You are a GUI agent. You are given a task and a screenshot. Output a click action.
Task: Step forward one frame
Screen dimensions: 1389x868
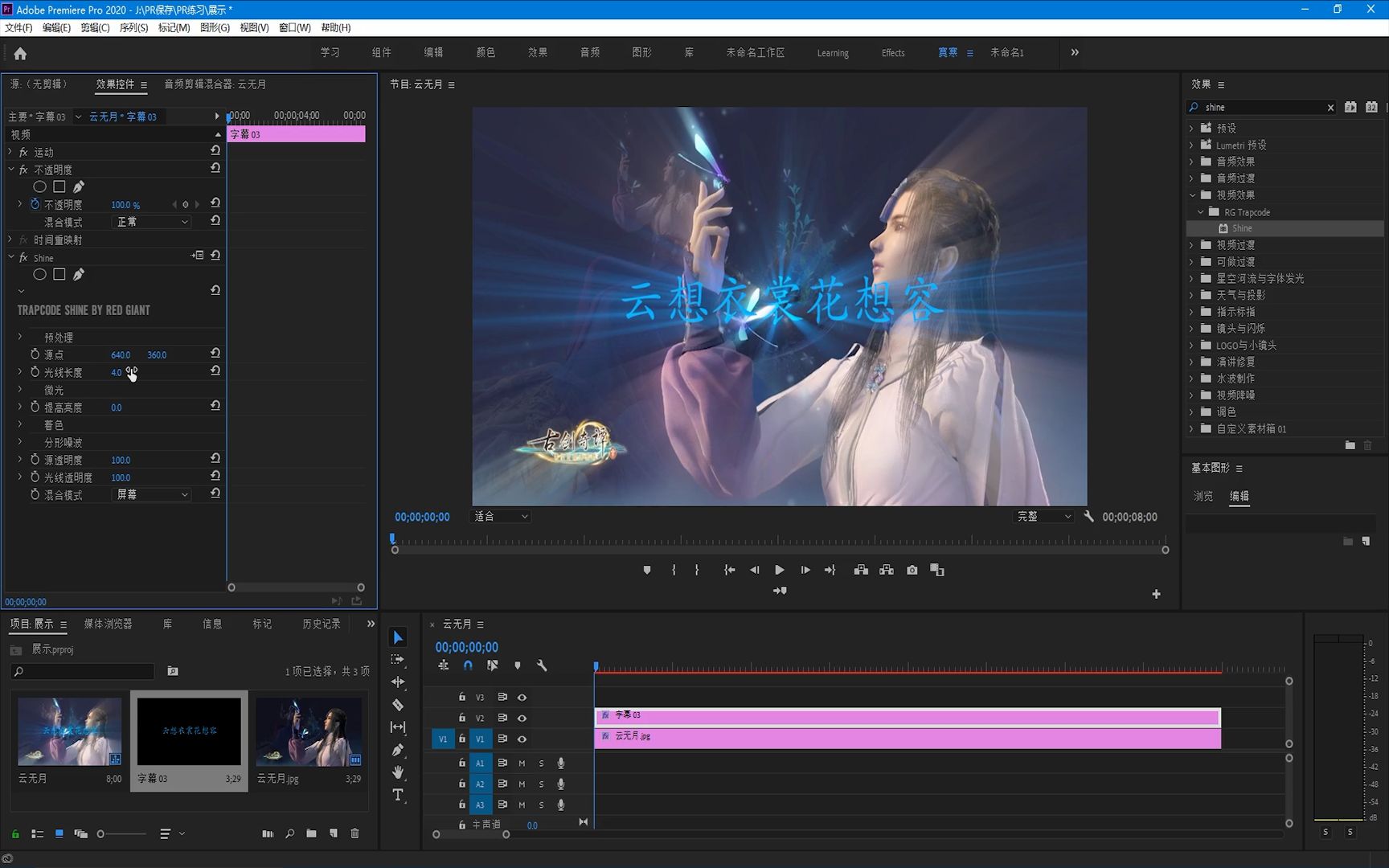click(805, 570)
